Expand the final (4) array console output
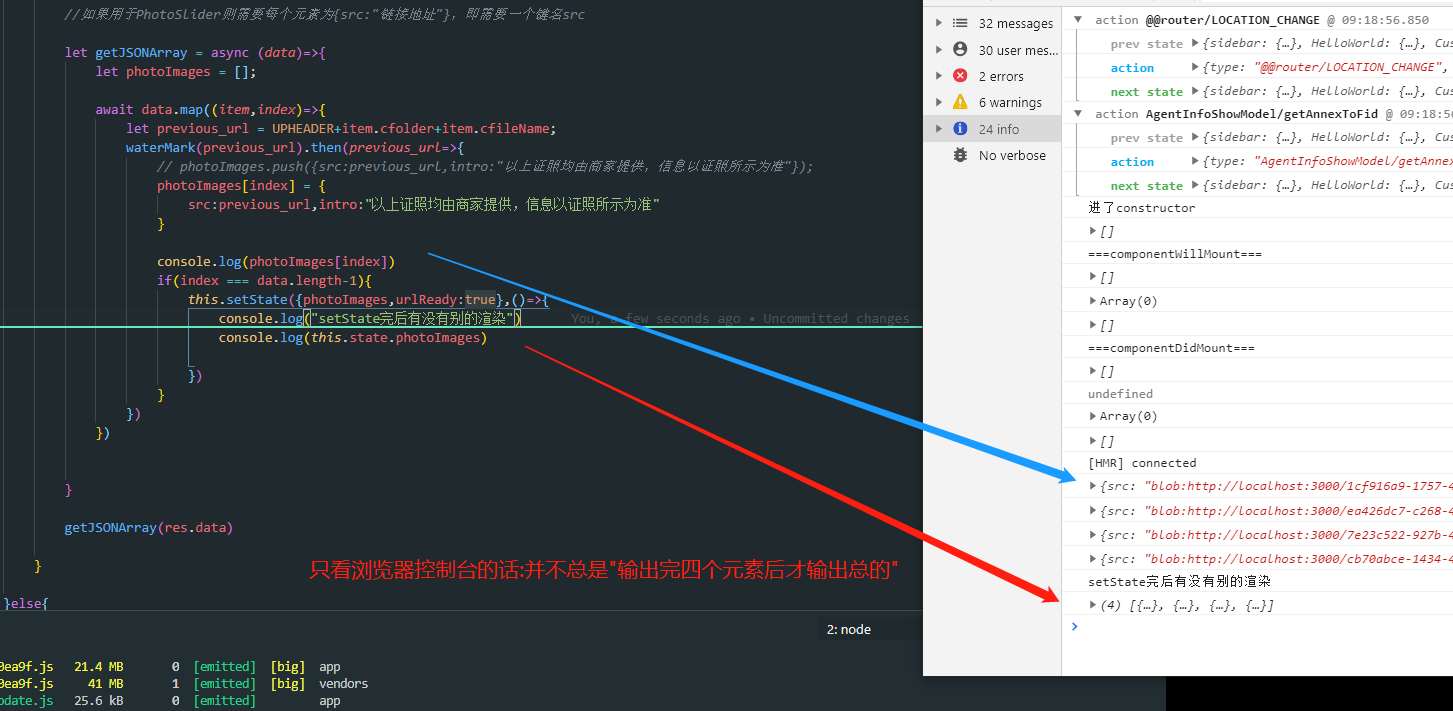This screenshot has width=1453, height=711. click(x=1093, y=605)
